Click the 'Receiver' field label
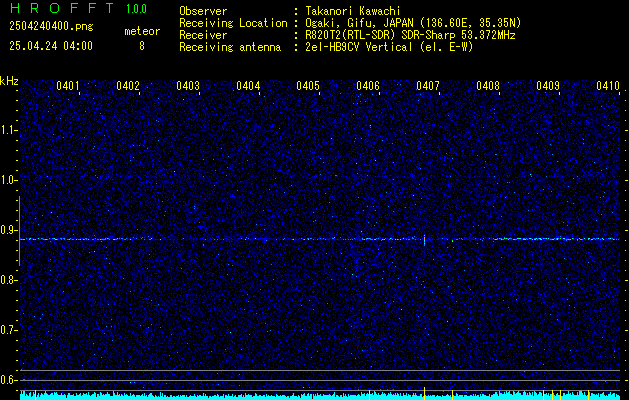Image resolution: width=629 pixels, height=400 pixels. tap(203, 35)
